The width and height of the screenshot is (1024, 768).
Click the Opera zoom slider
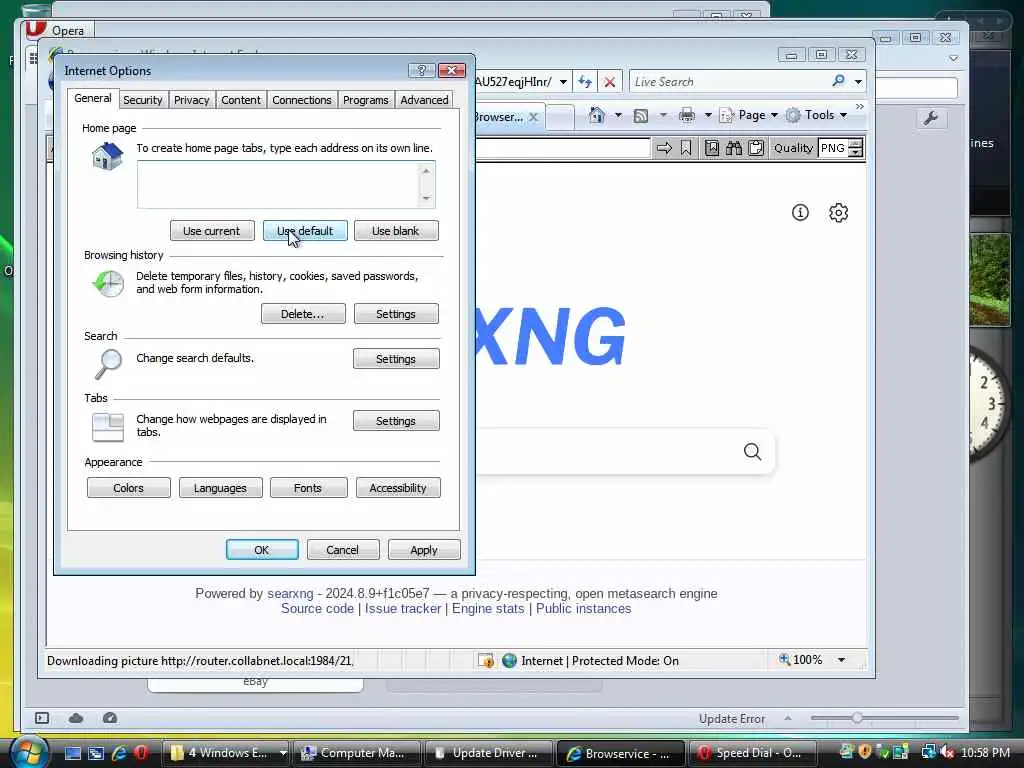884,718
